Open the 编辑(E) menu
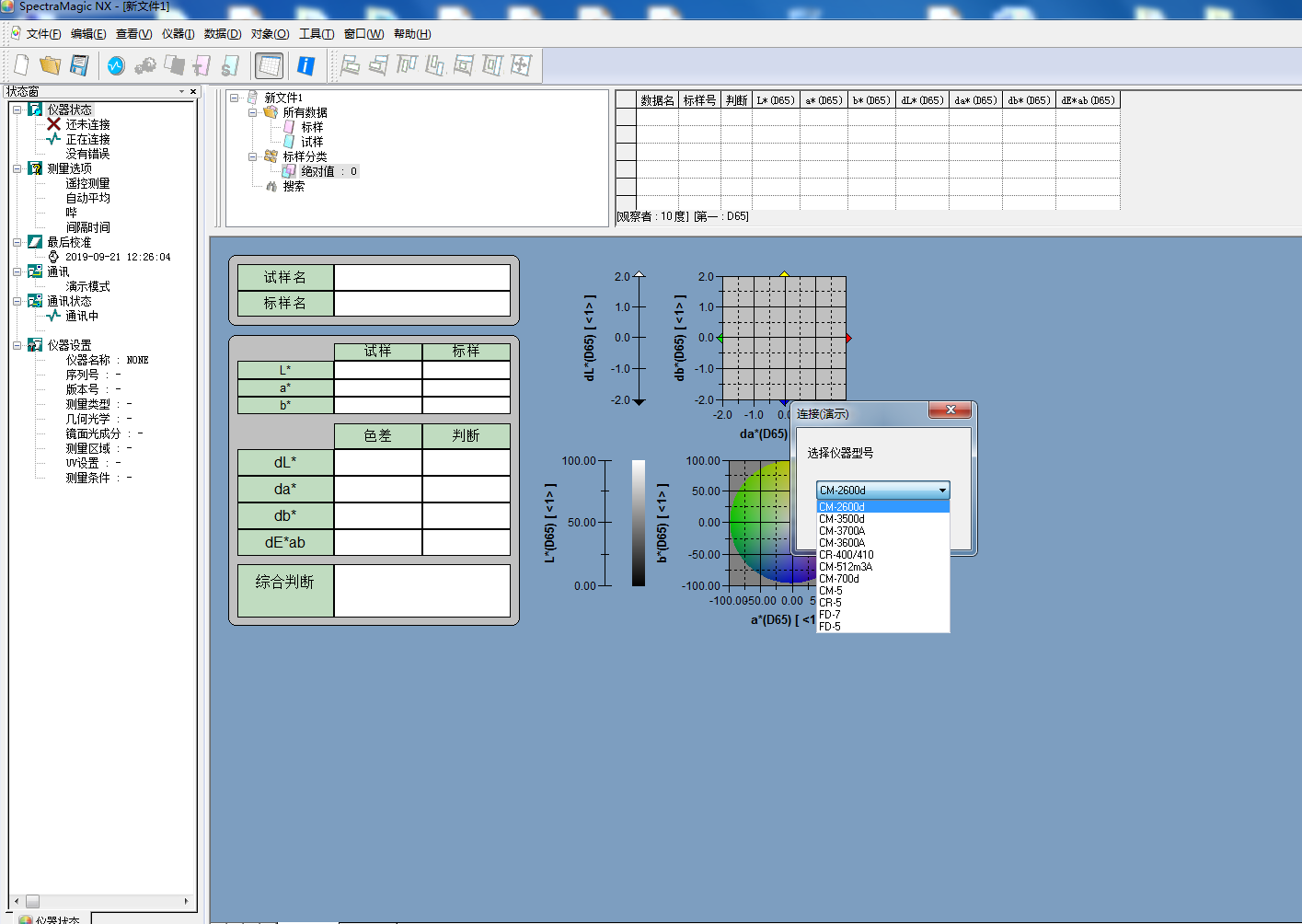Screen dimensions: 1302x924 88,34
